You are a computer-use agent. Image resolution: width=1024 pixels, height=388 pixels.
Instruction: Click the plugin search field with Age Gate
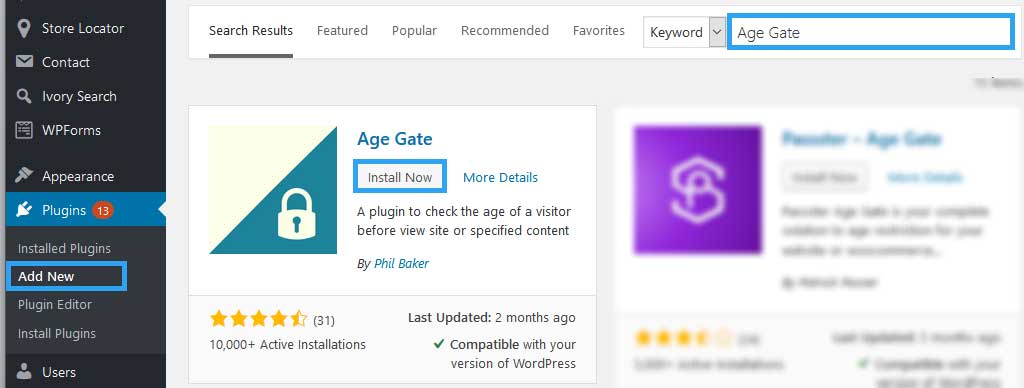[x=871, y=32]
